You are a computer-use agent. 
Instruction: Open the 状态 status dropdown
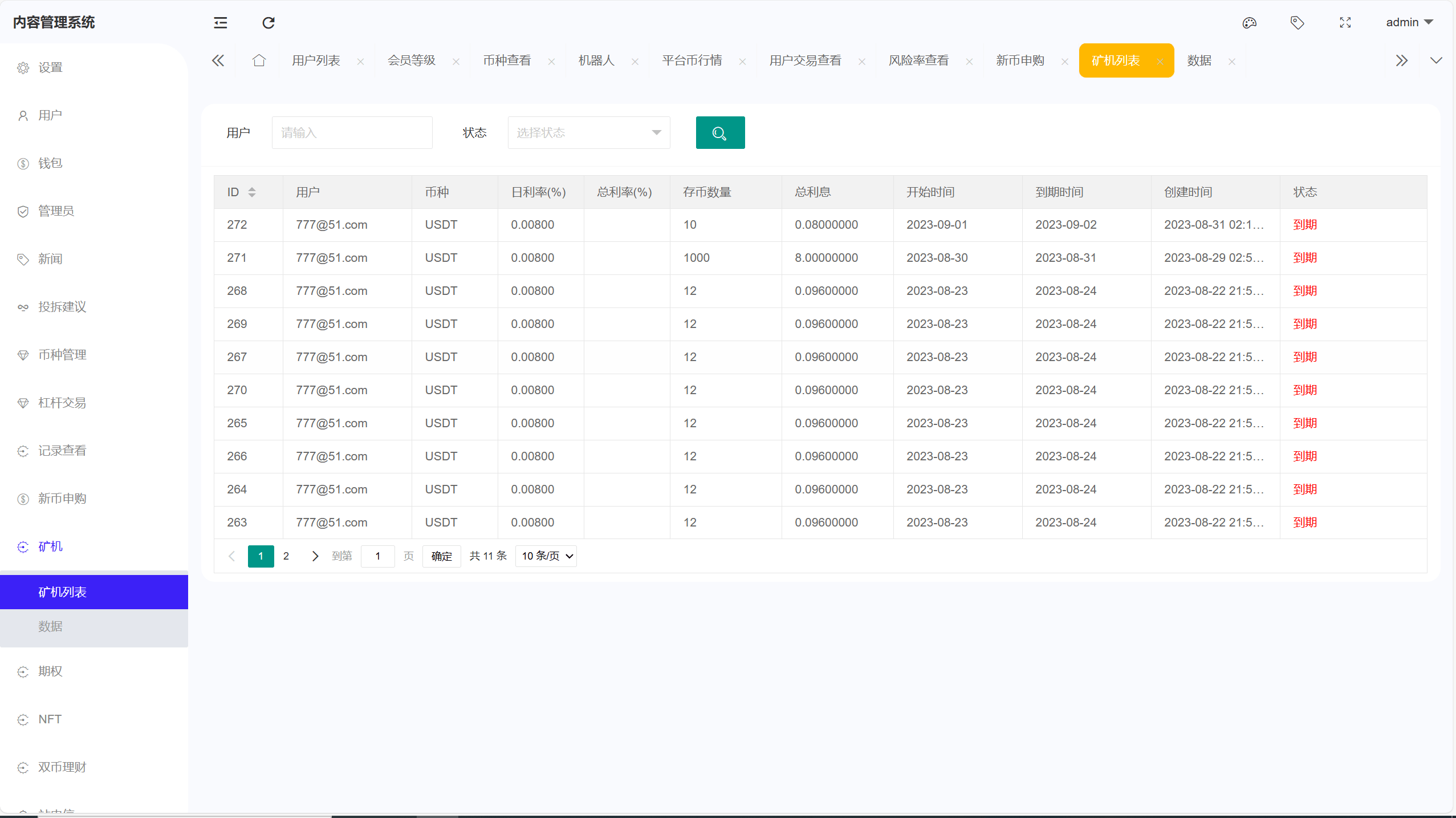pyautogui.click(x=588, y=132)
